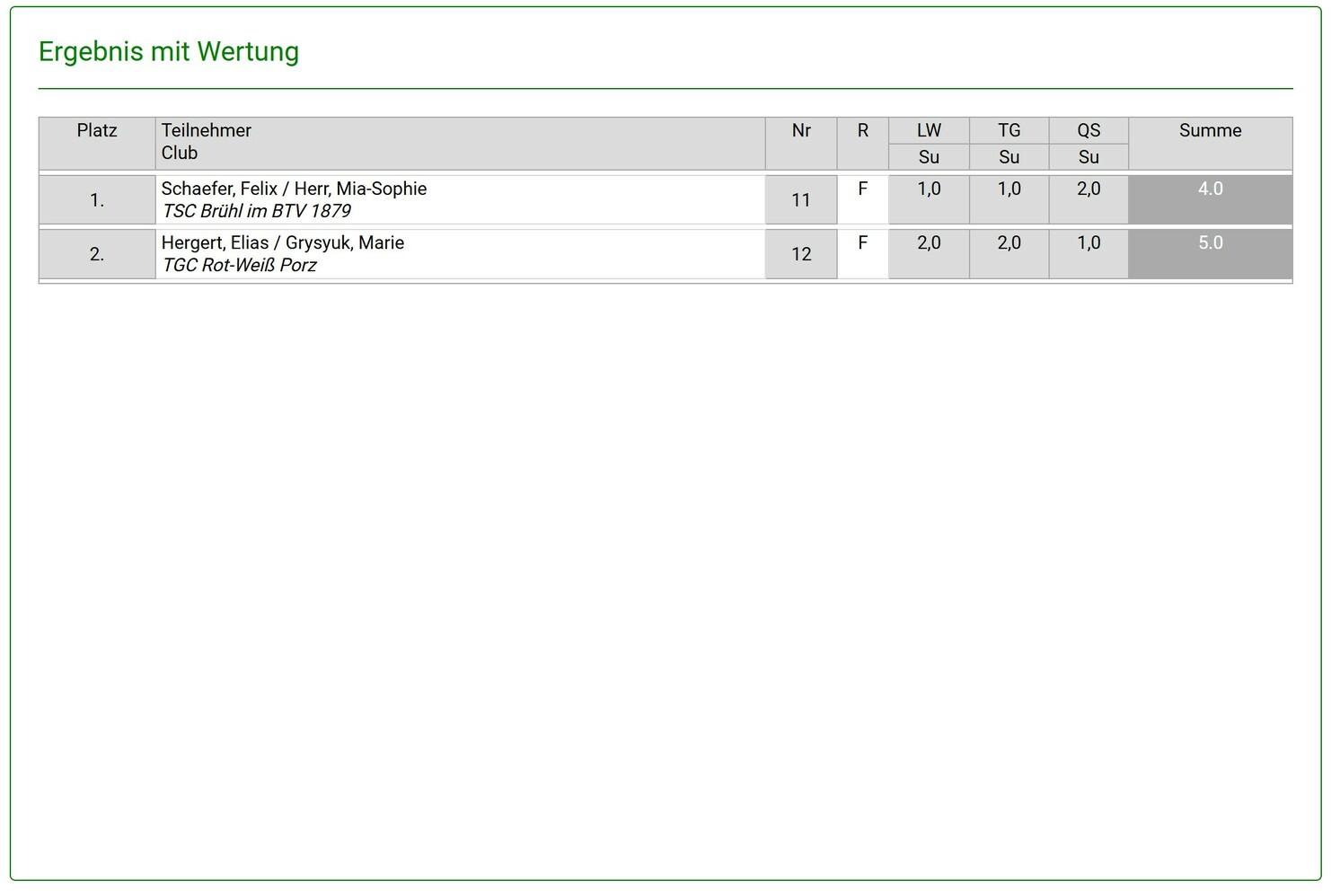1331x896 pixels.
Task: Click first place rank cell "1."
Action: (97, 200)
